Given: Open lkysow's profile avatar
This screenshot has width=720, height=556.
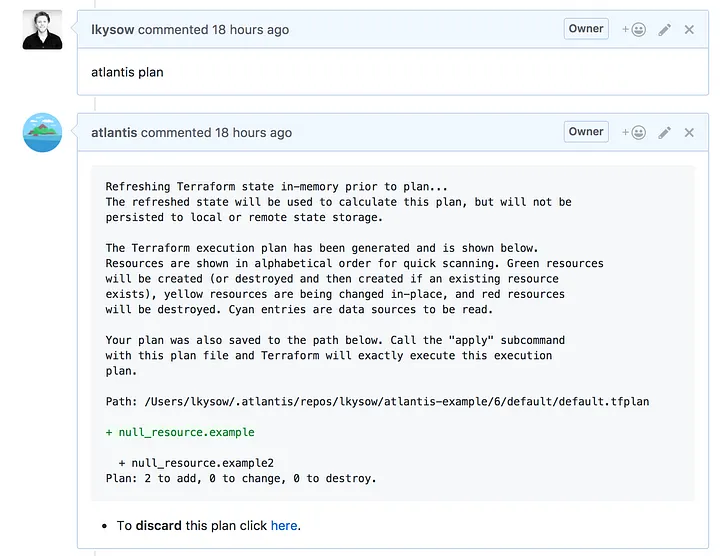Looking at the screenshot, I should point(42,30).
